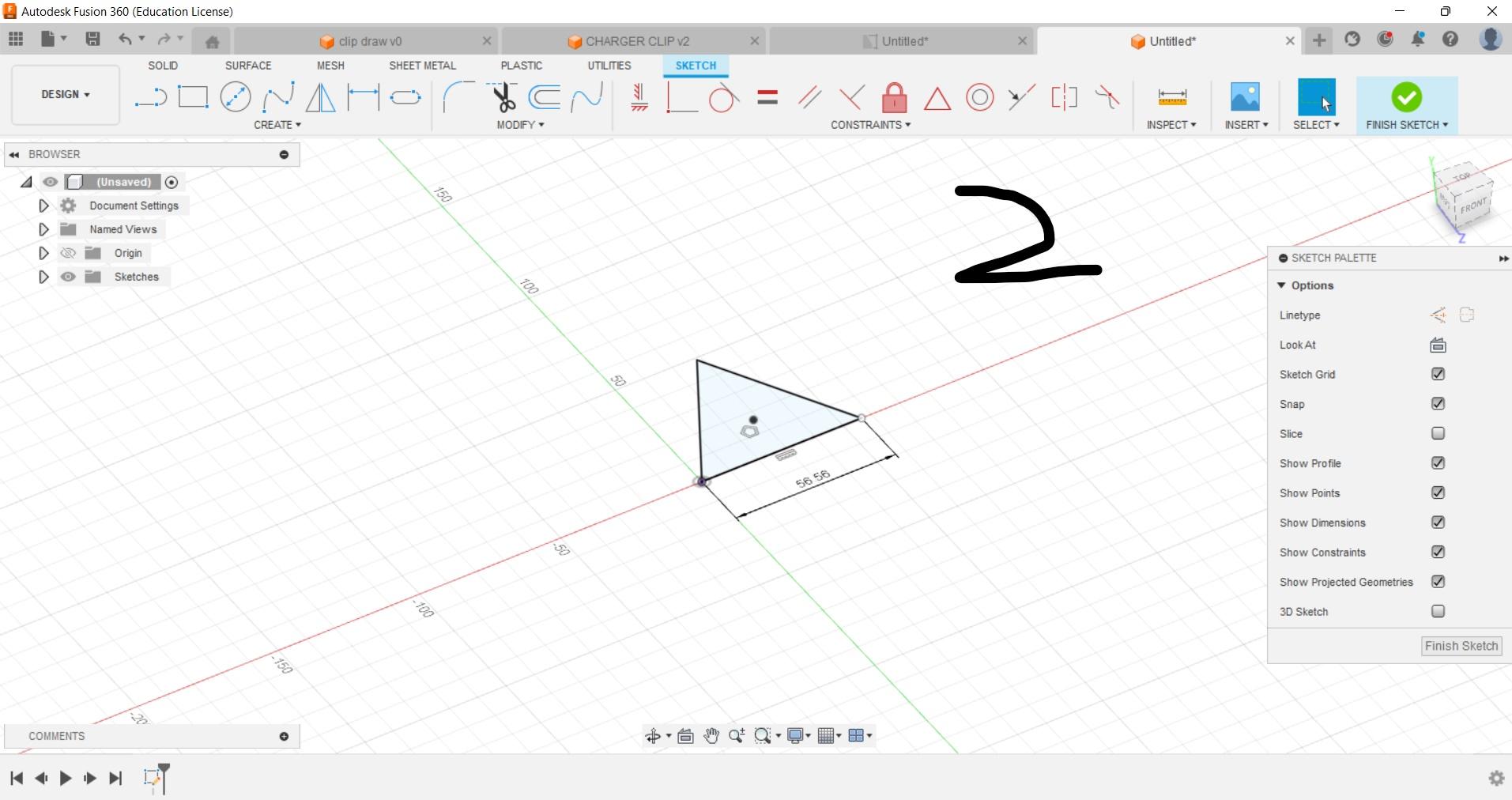Select the Line sketch tool

click(x=150, y=96)
